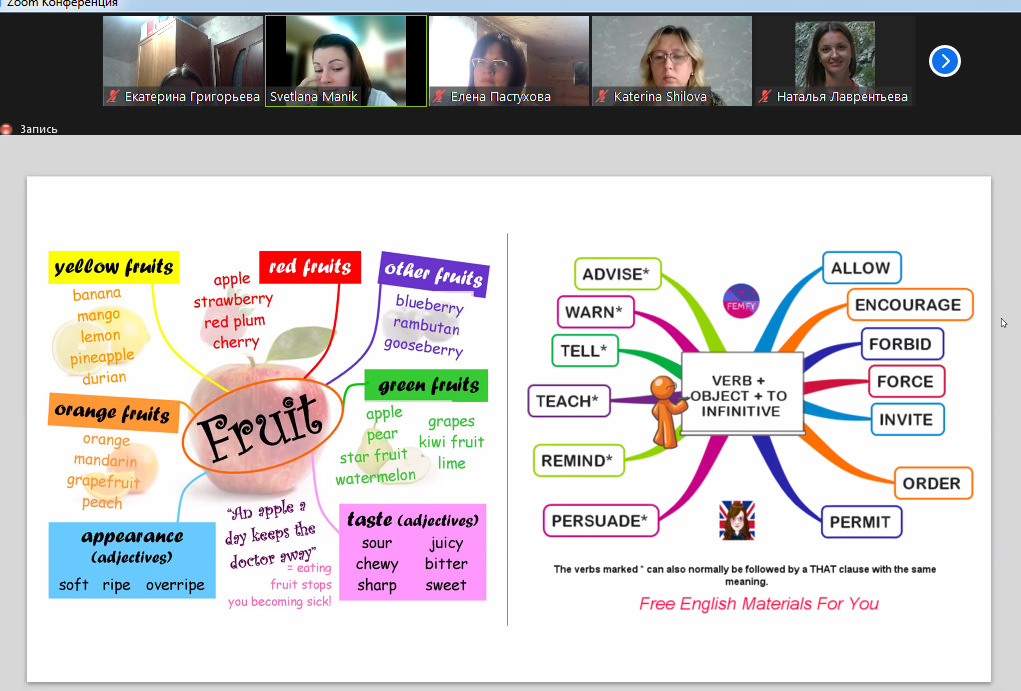Click the yellow fruits label

tap(113, 267)
